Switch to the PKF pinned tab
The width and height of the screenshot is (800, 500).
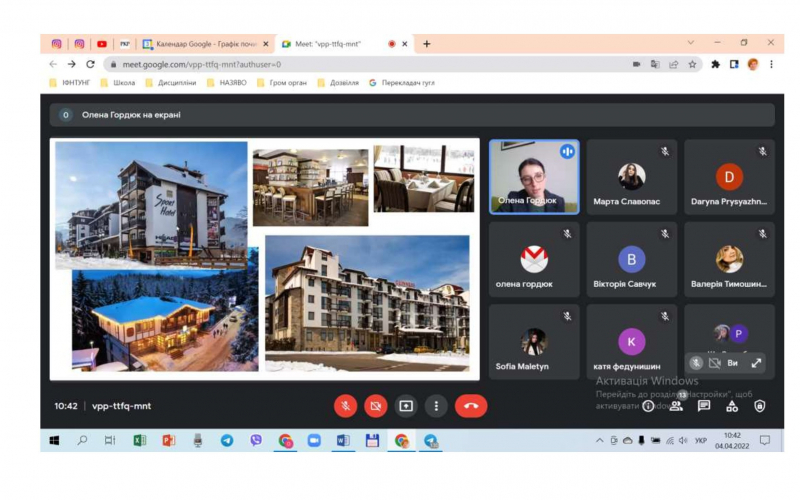click(x=124, y=44)
